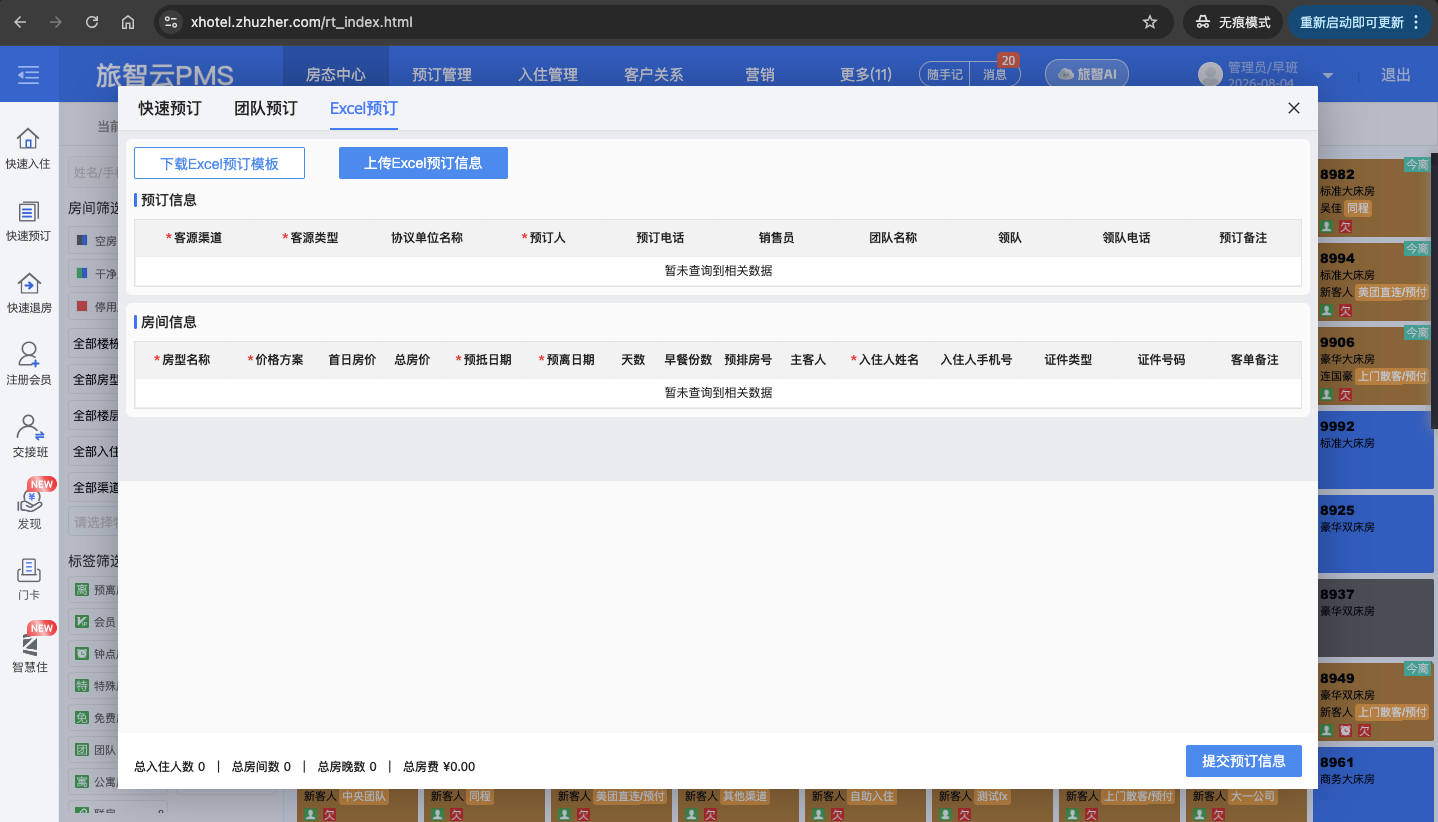
Task: Click the 入住人姓名 column header
Action: pyautogui.click(x=885, y=360)
